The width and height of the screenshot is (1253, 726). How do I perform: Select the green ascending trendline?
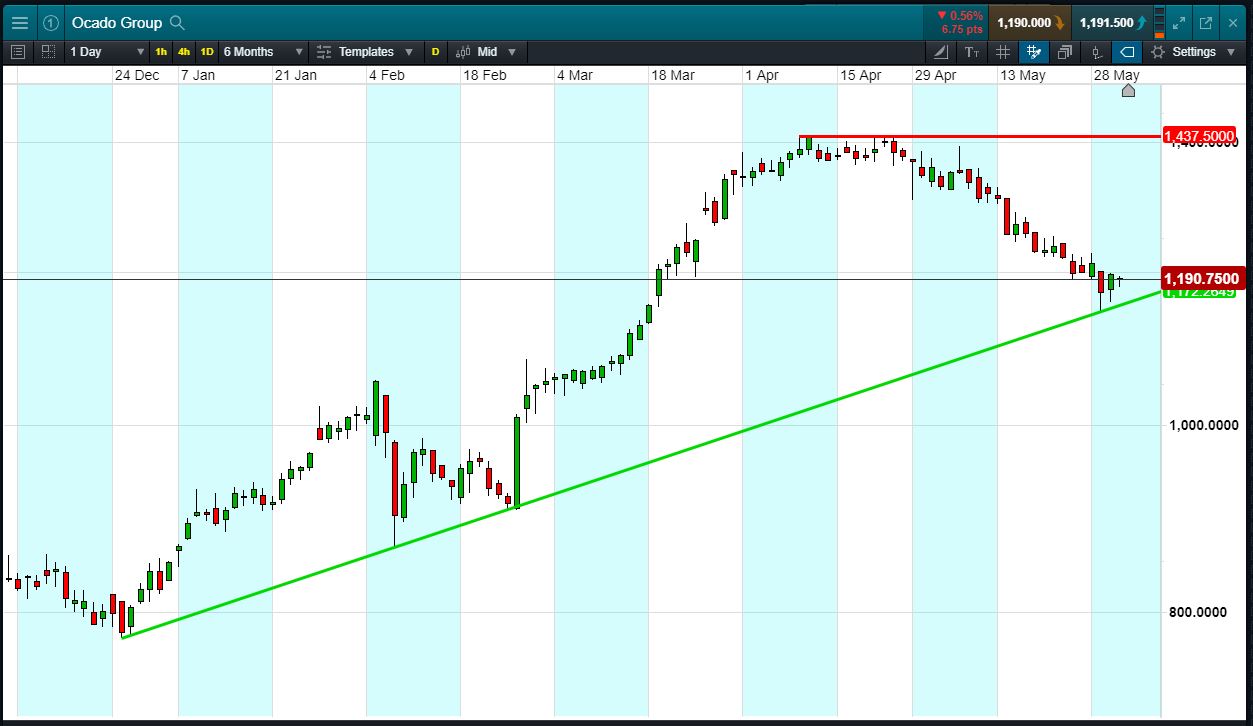point(640,465)
